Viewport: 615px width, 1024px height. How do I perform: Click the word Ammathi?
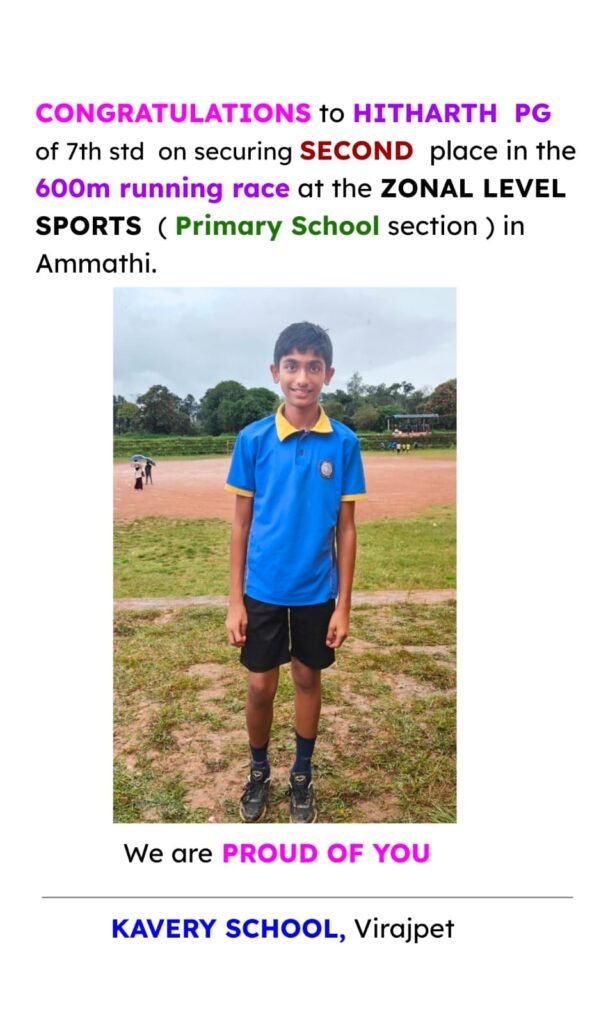tap(96, 264)
